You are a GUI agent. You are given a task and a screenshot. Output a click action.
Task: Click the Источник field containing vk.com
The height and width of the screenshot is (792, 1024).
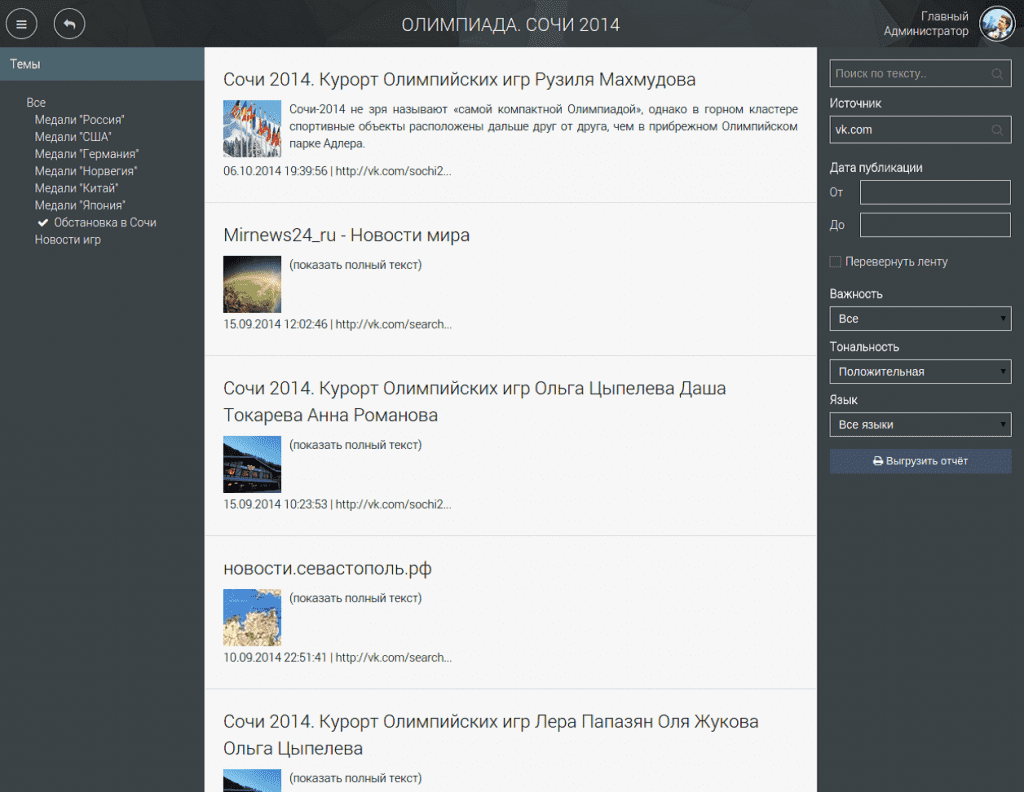click(920, 130)
